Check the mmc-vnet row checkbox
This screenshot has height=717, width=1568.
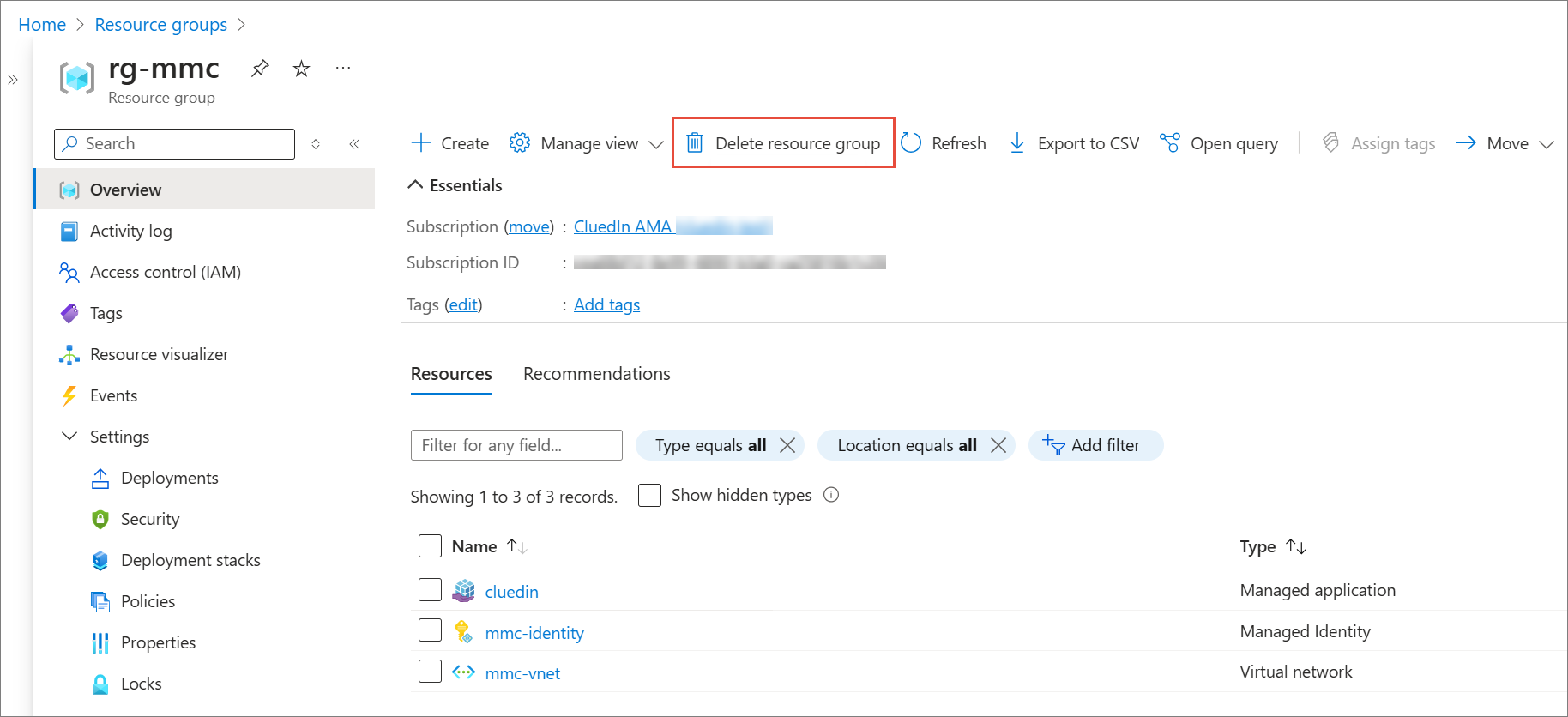[430, 671]
